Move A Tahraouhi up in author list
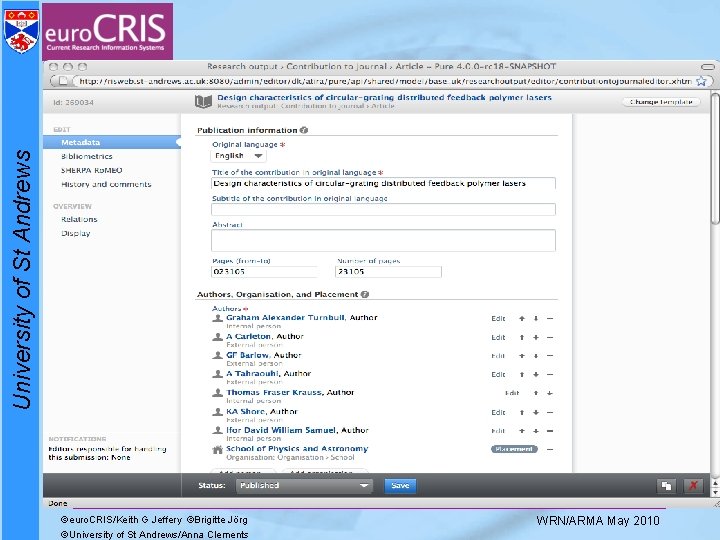This screenshot has height=540, width=720. coord(522,374)
